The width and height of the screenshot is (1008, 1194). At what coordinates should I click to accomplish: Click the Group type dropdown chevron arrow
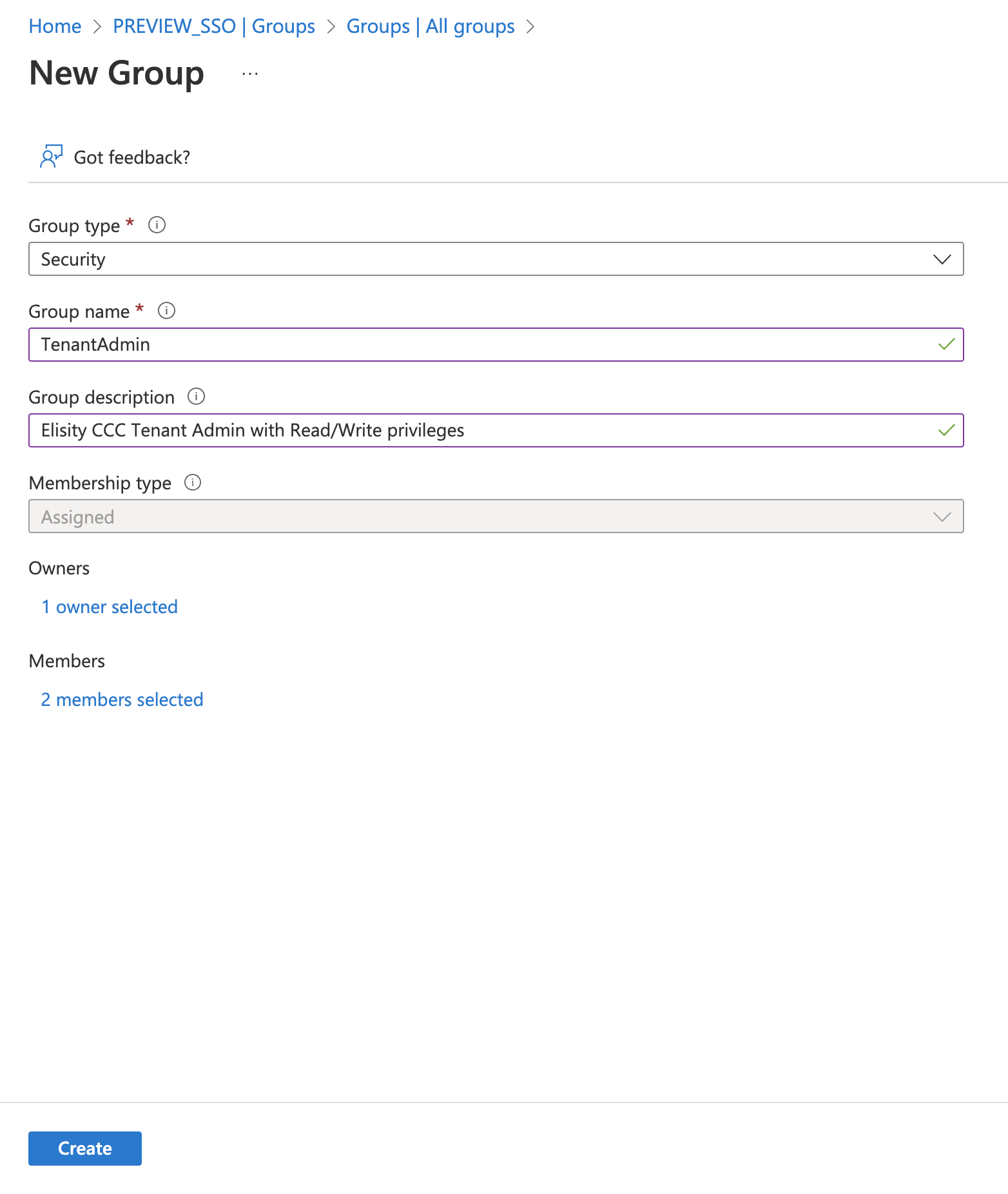click(x=942, y=259)
